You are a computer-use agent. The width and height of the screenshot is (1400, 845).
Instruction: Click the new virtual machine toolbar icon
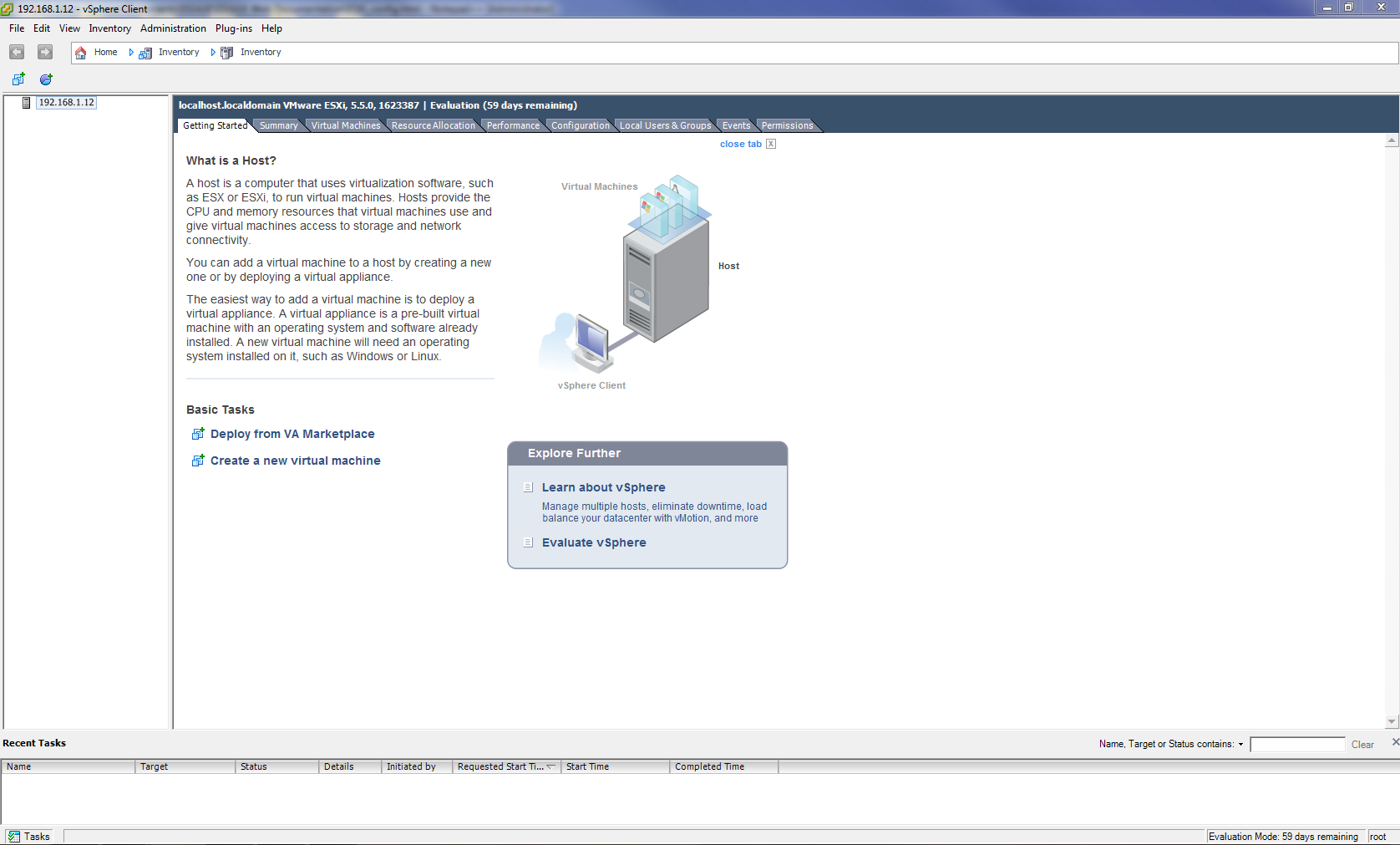click(18, 79)
